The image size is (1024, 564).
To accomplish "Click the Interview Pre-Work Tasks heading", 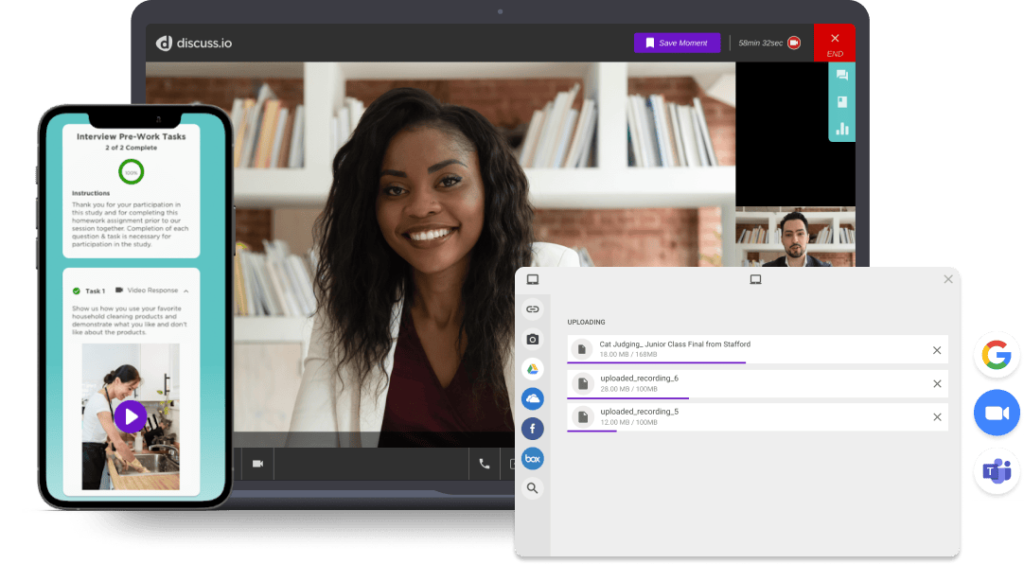I will (131, 136).
